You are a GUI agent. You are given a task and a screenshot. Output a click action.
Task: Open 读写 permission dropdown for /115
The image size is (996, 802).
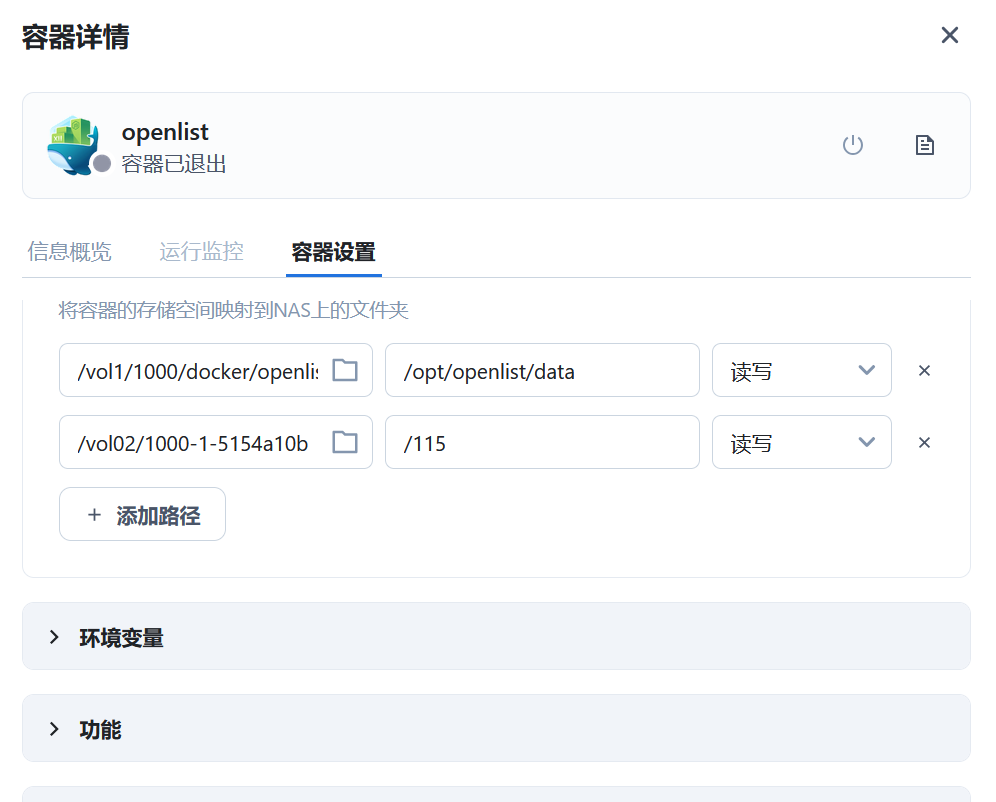coord(802,442)
